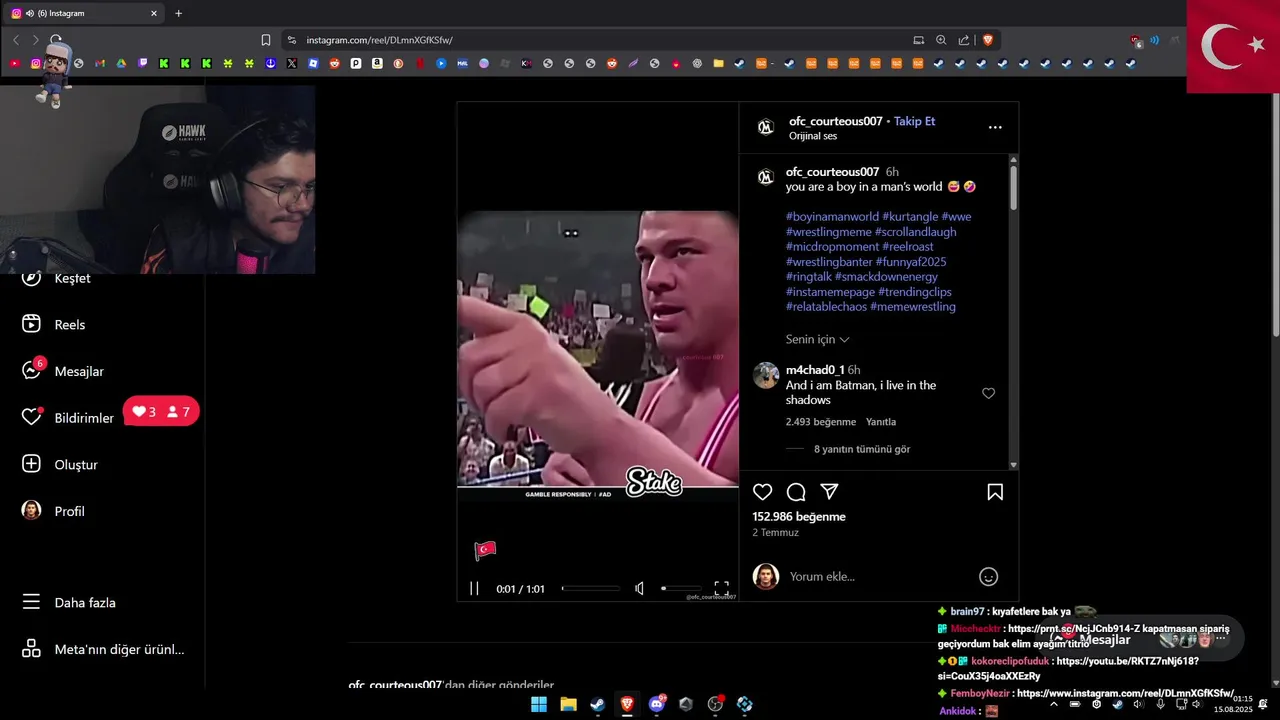Expand '8 yanıtın tümünü gör' replies

[x=862, y=449]
